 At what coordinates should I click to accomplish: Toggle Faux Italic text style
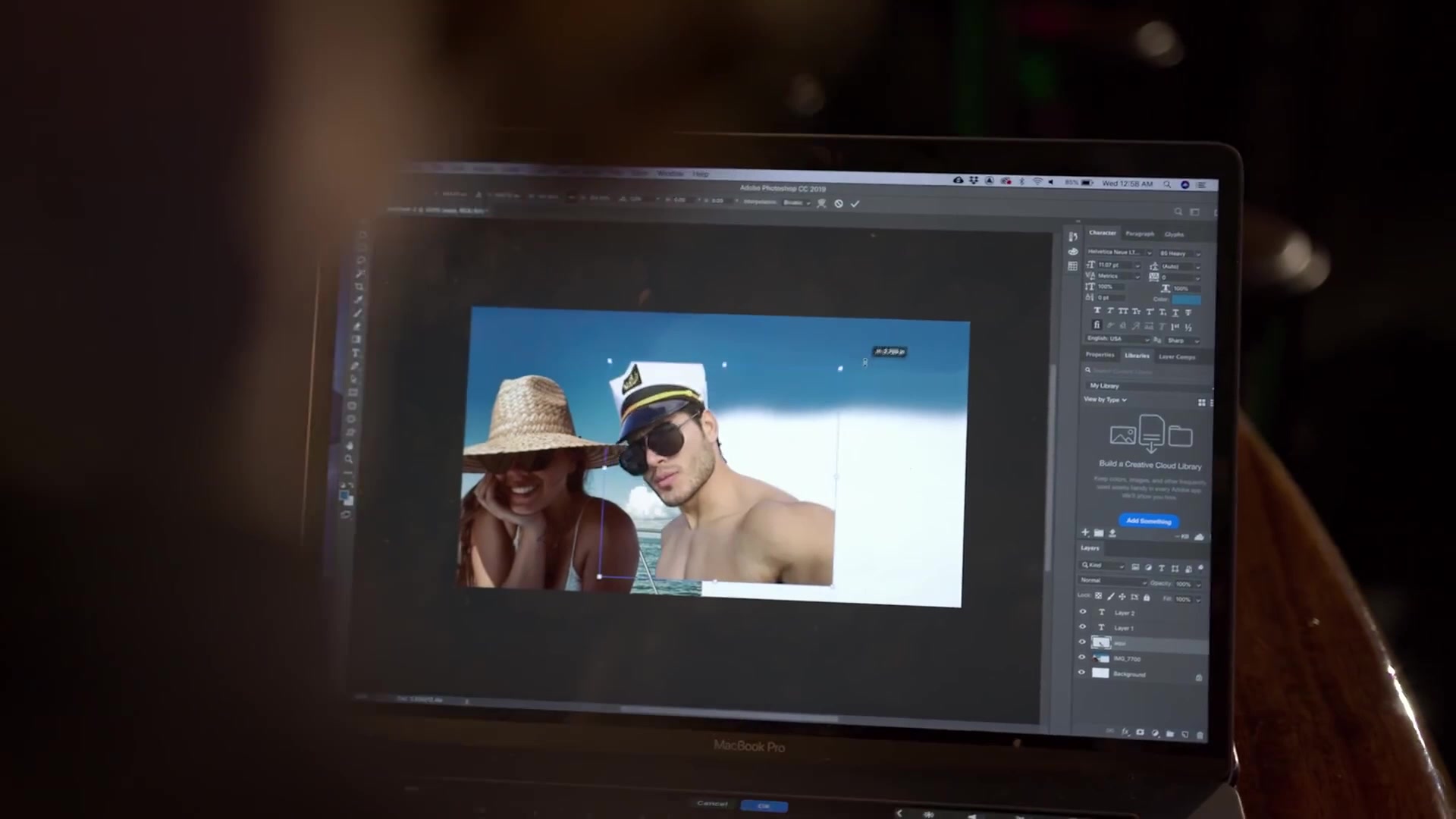(x=1110, y=311)
